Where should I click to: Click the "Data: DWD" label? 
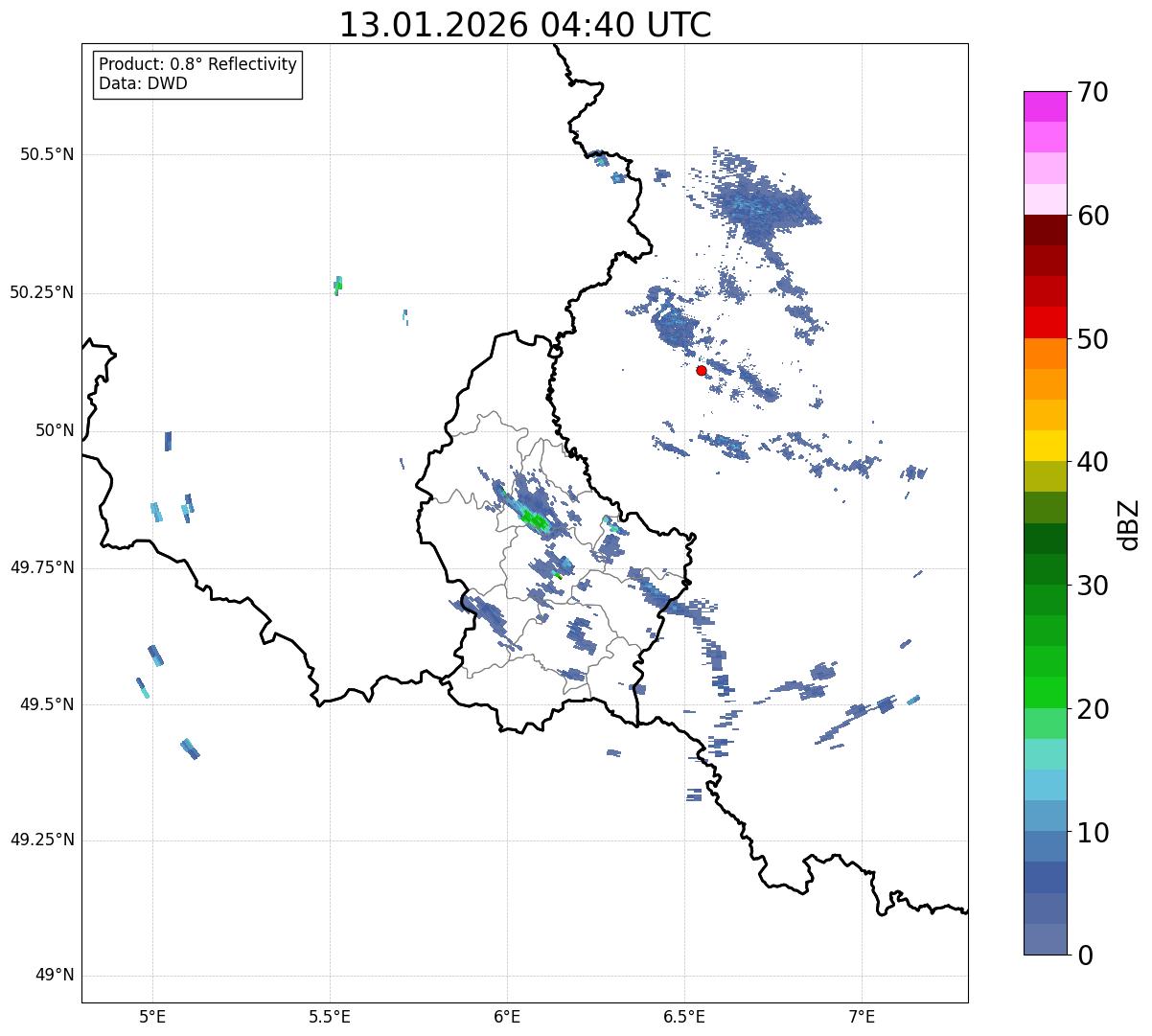pos(143,83)
